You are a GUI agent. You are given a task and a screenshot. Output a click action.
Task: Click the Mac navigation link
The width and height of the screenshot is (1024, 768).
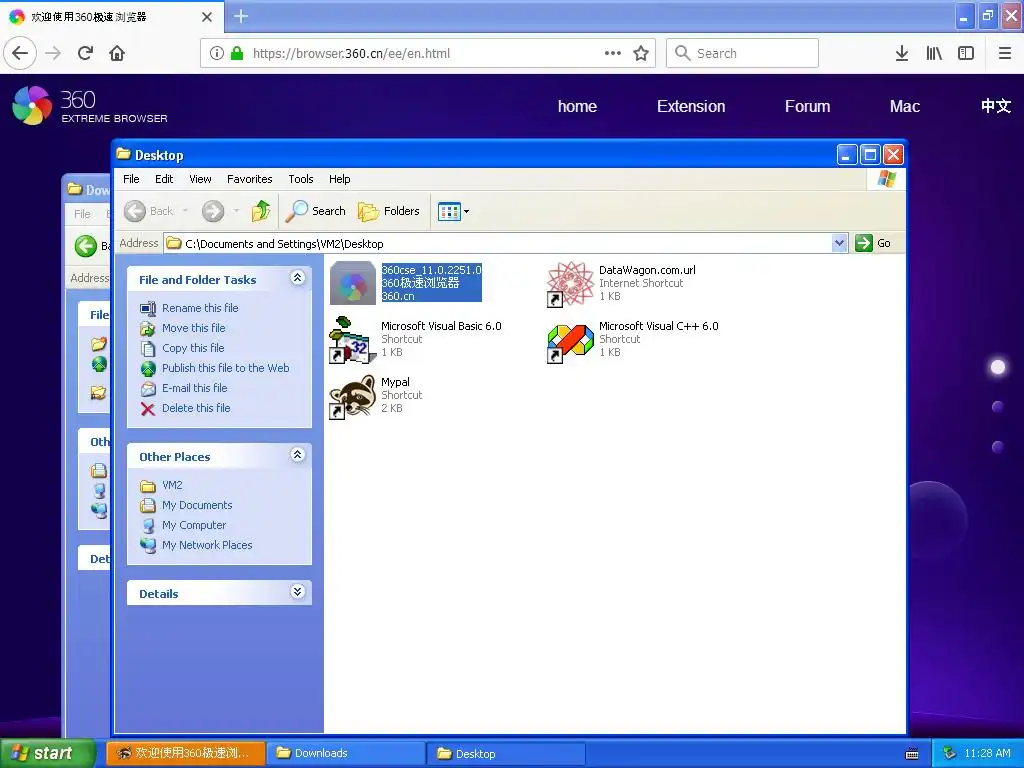coord(904,106)
